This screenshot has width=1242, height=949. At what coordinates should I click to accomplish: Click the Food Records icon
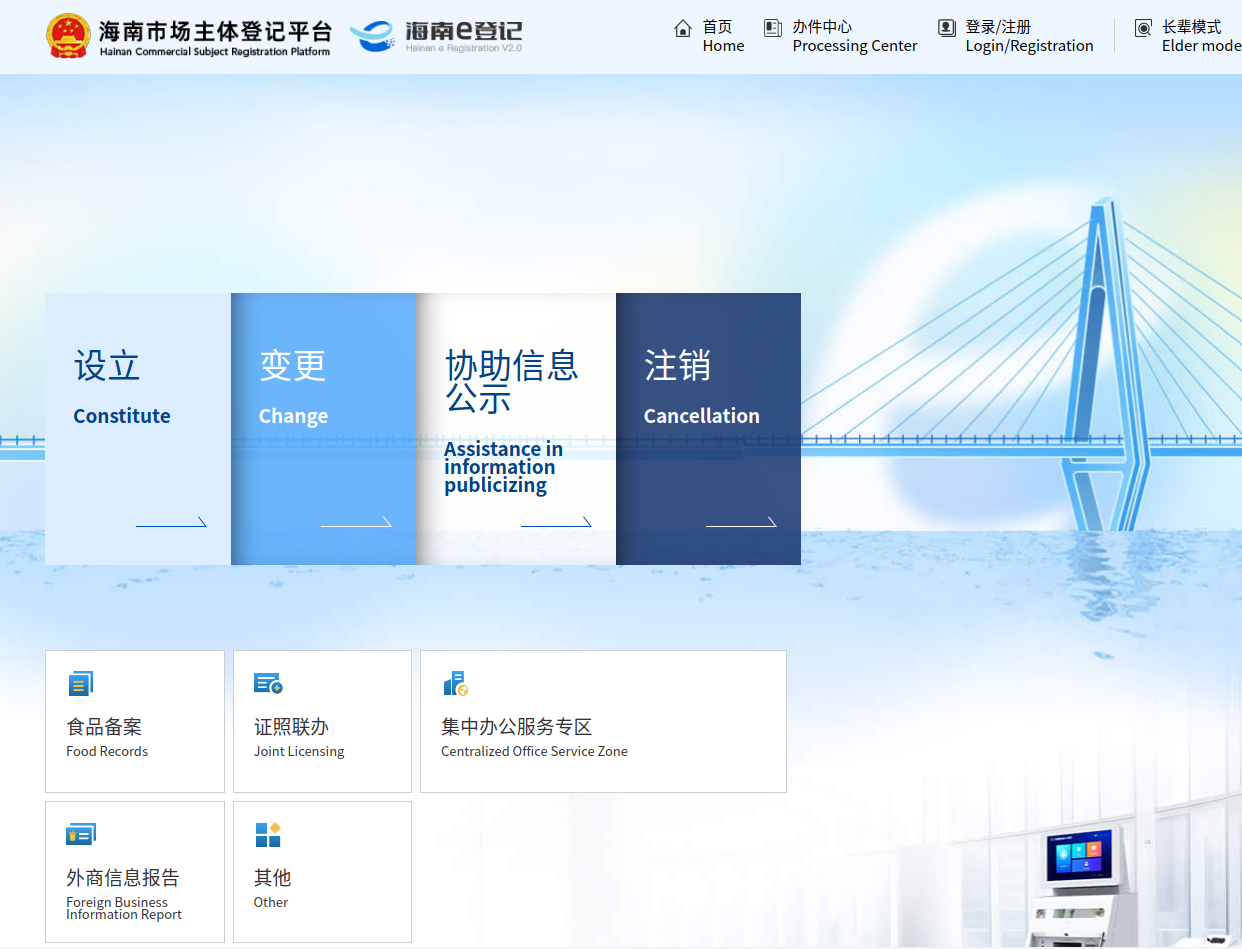(x=80, y=684)
